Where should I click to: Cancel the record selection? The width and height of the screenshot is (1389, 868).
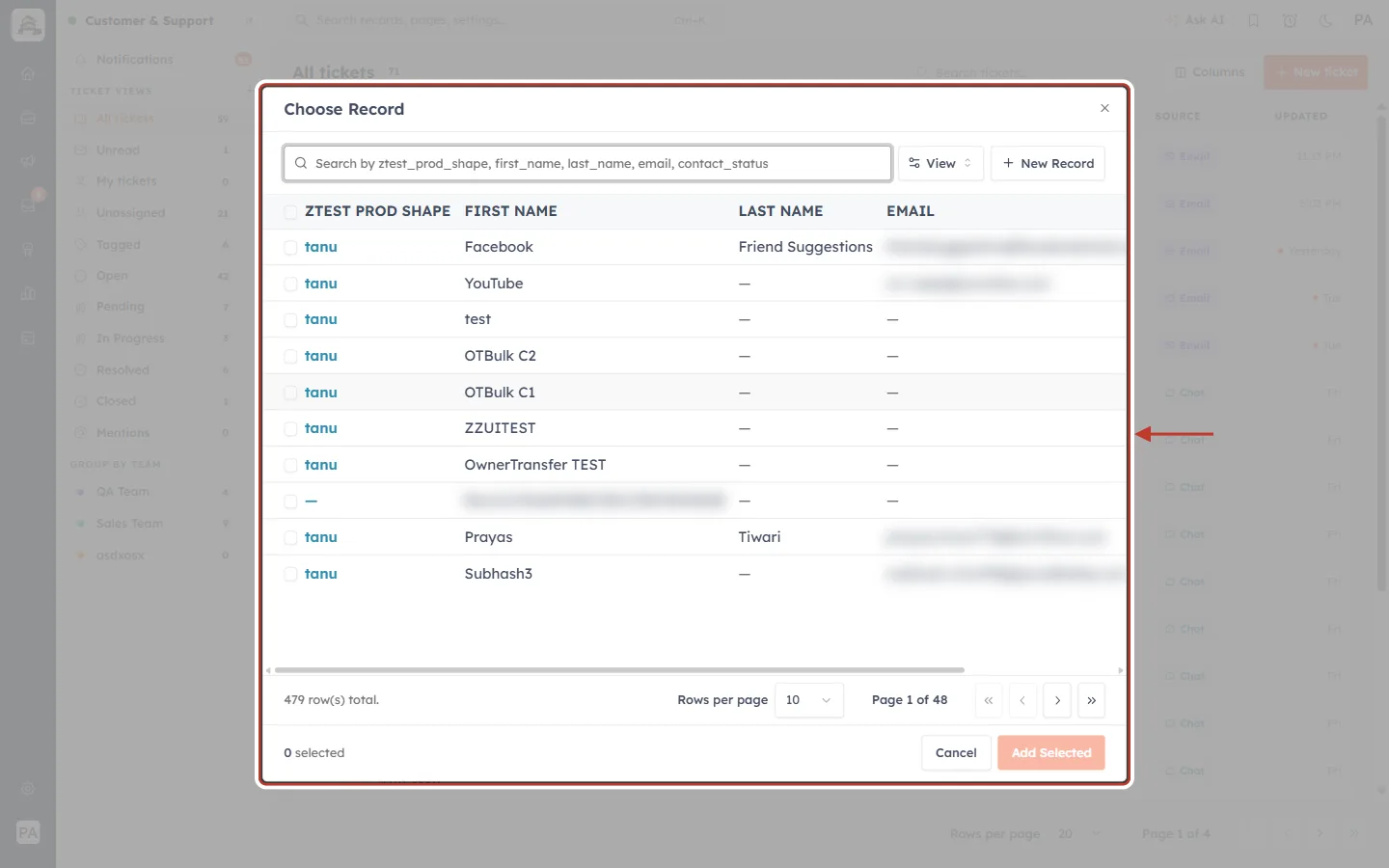pos(956,752)
